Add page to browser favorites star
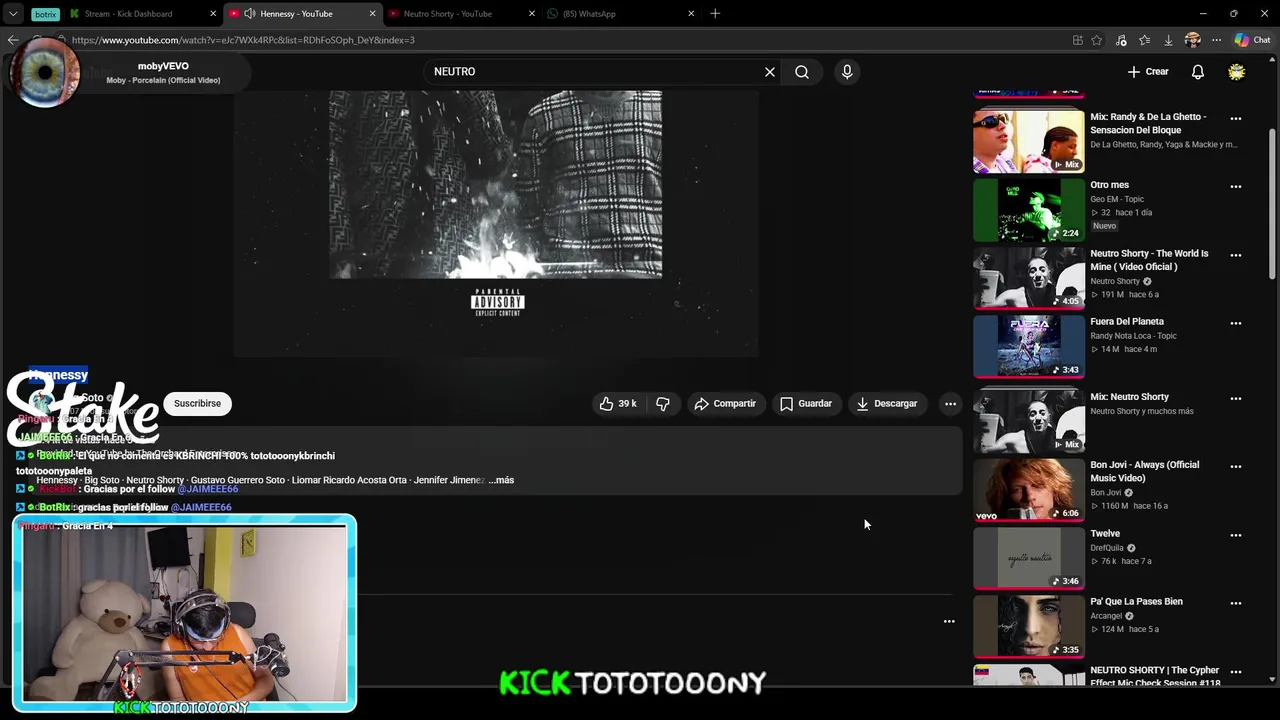The image size is (1280, 720). point(1097,40)
